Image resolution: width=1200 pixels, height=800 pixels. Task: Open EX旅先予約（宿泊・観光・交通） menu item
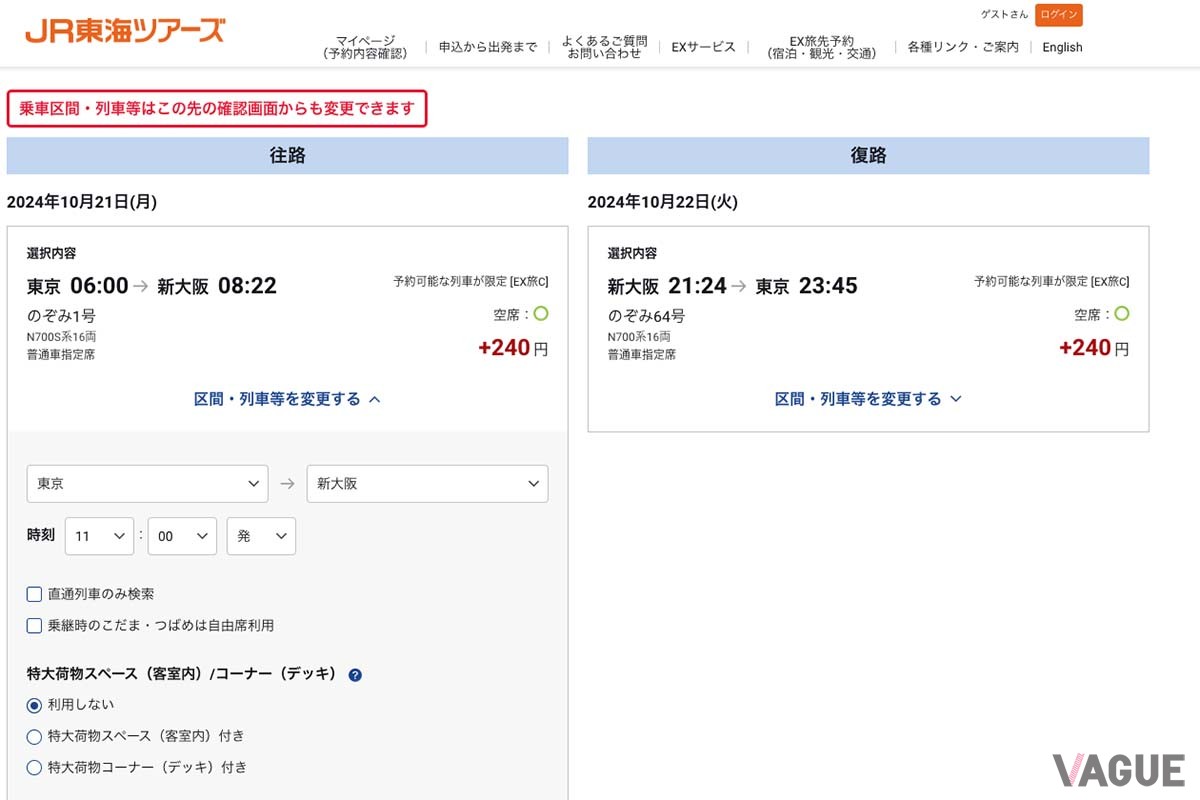point(822,47)
